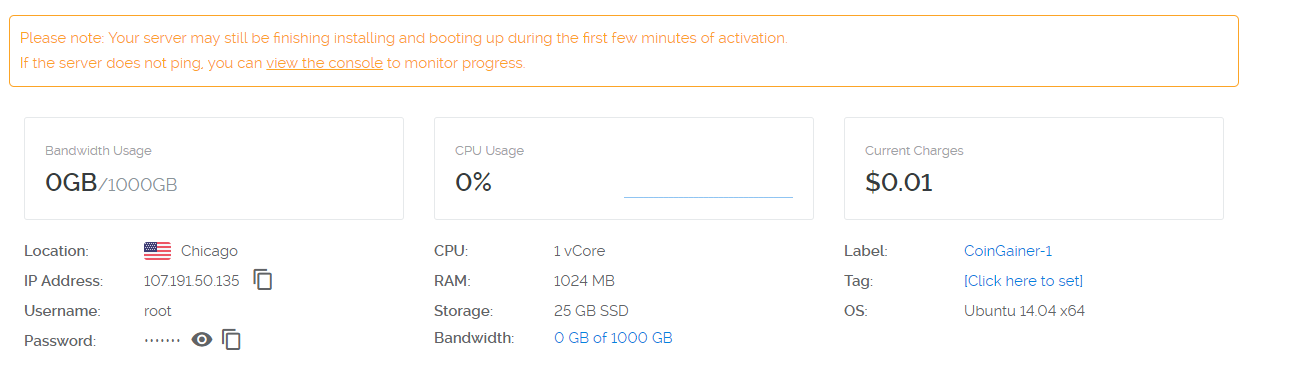Set a tag via Click here to set

coord(1023,281)
